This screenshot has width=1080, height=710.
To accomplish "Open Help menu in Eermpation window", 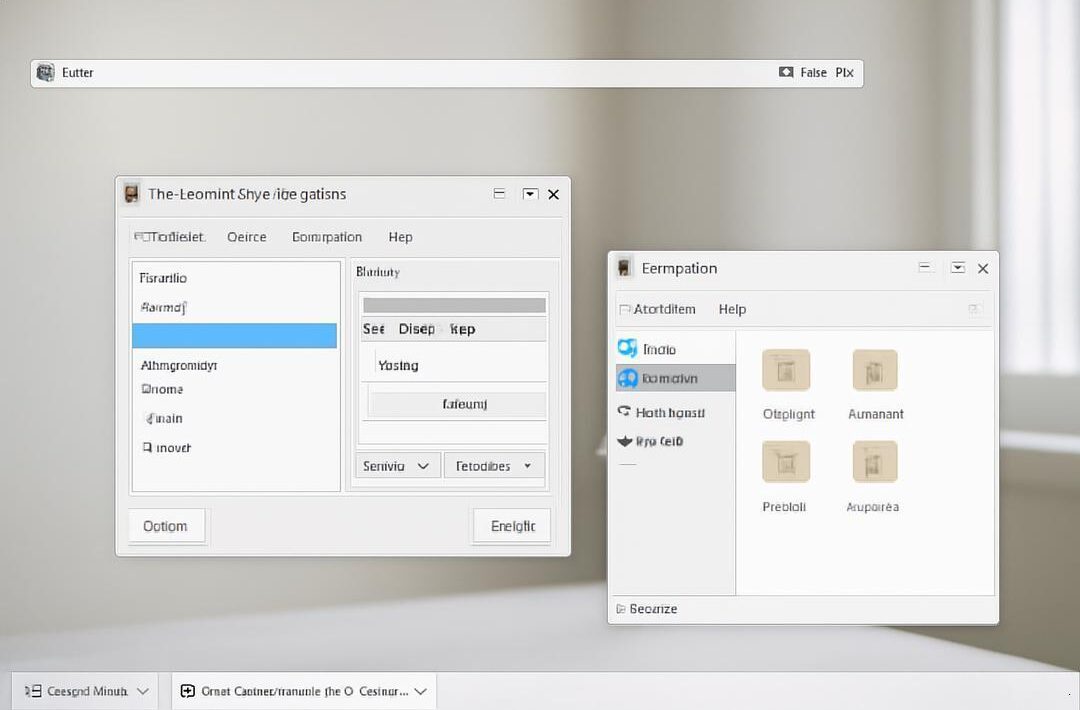I will 732,309.
